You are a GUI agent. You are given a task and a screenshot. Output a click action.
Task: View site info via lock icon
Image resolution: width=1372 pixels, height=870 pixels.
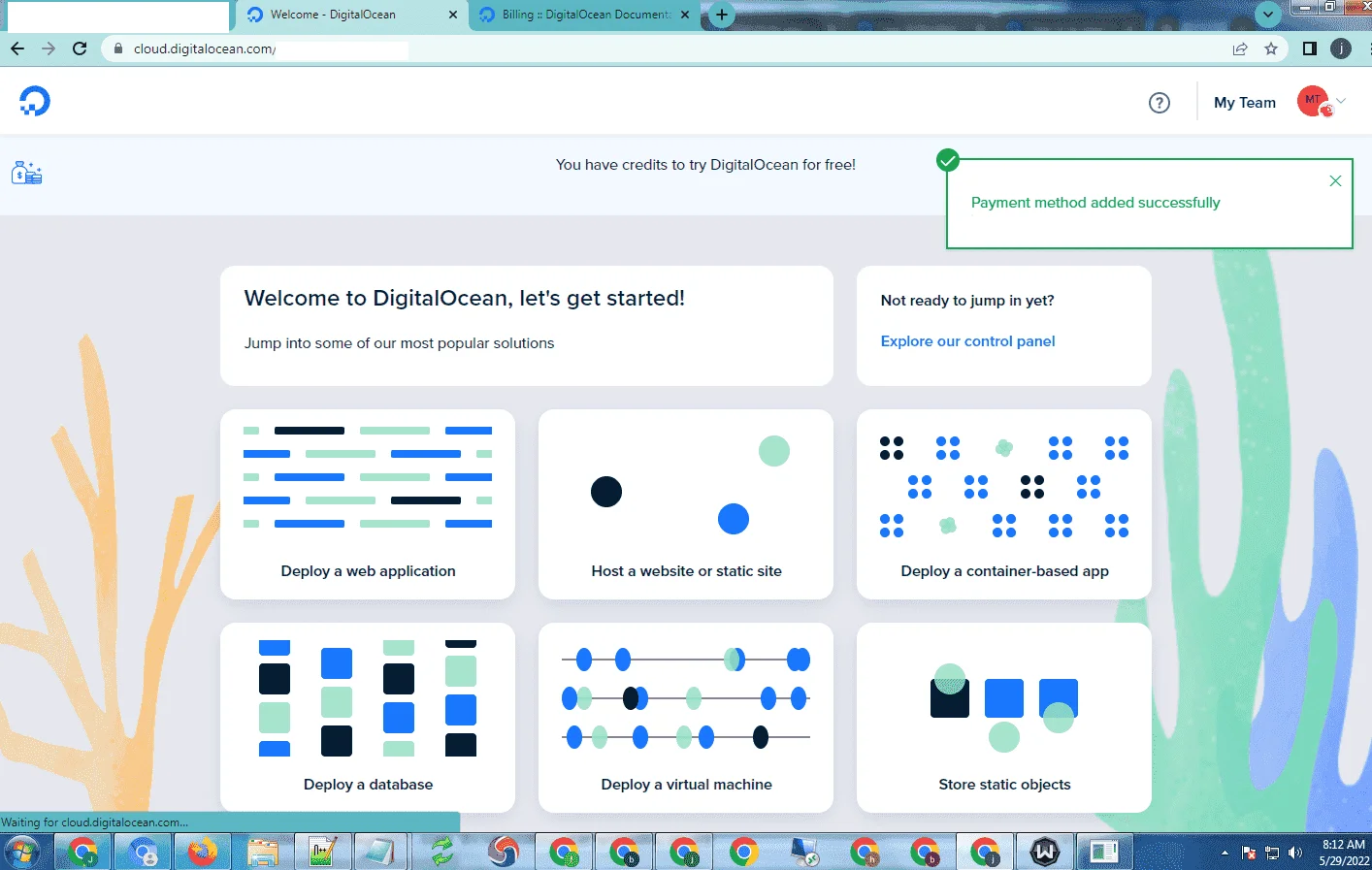[118, 48]
